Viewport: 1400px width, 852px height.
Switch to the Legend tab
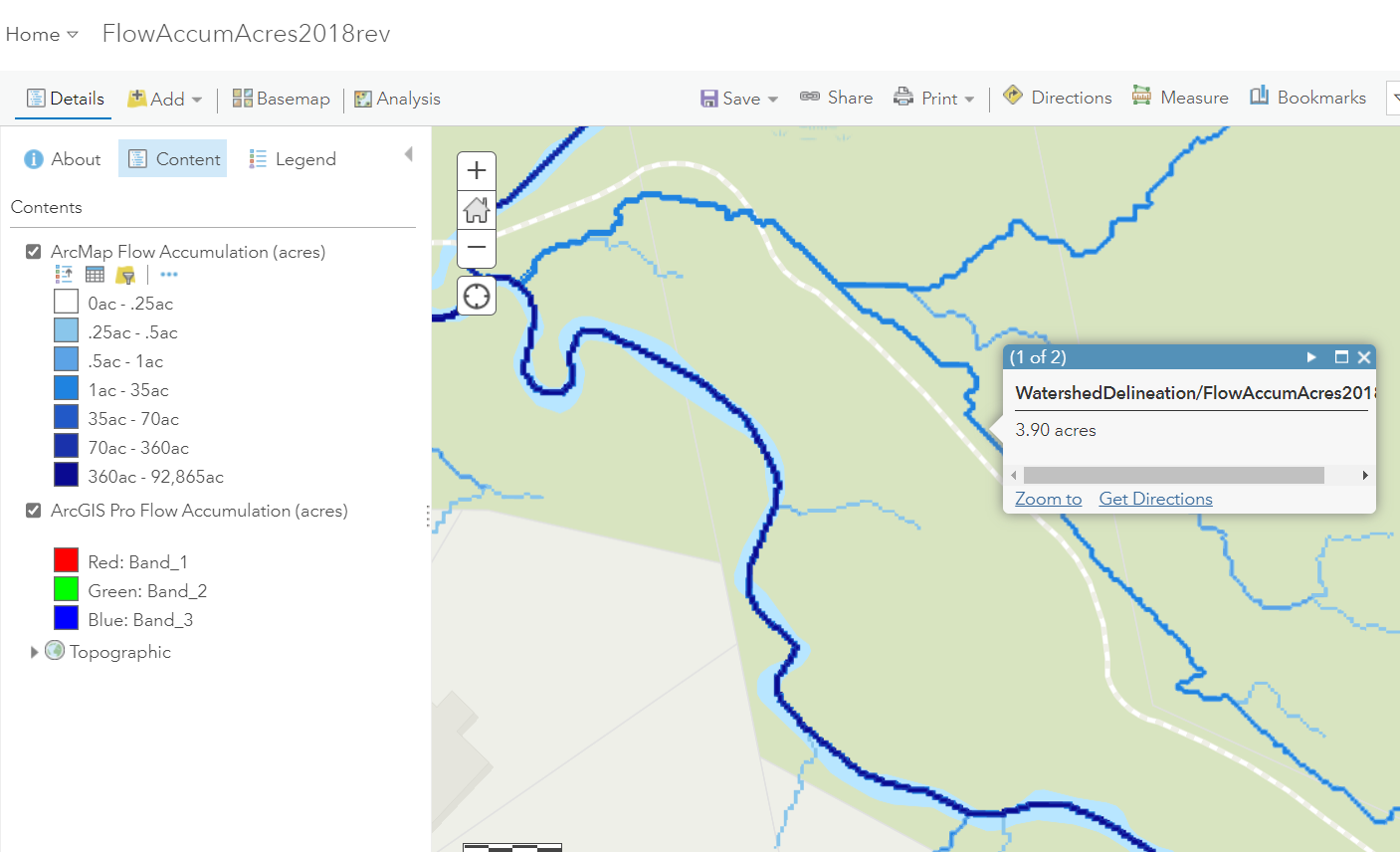[x=293, y=159]
